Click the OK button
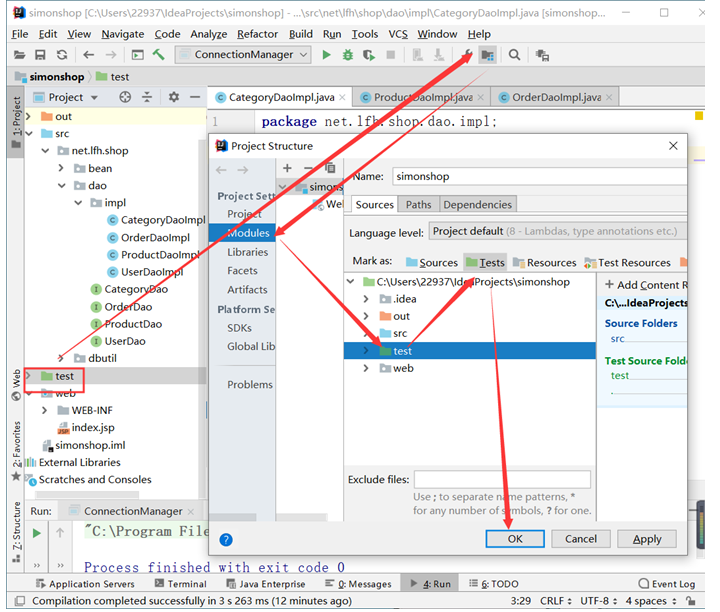The image size is (720, 612). click(x=515, y=539)
